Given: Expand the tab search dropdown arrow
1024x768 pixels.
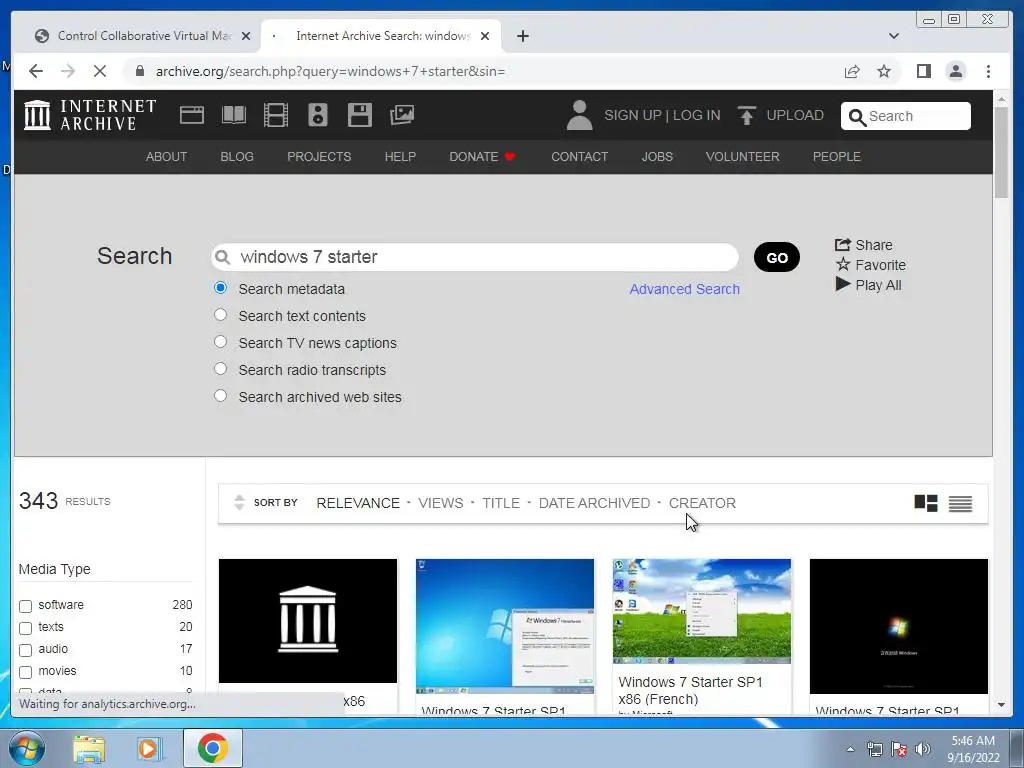Looking at the screenshot, I should tap(894, 36).
